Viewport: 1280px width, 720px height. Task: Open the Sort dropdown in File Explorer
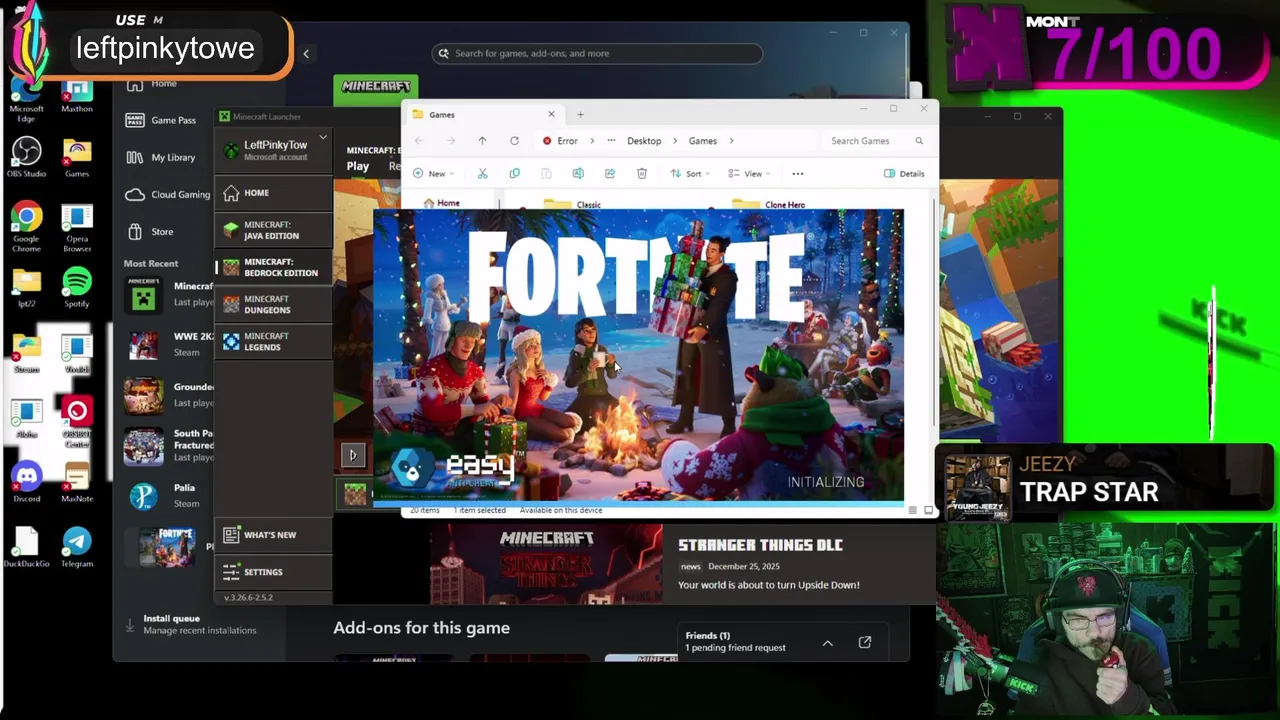click(x=689, y=173)
